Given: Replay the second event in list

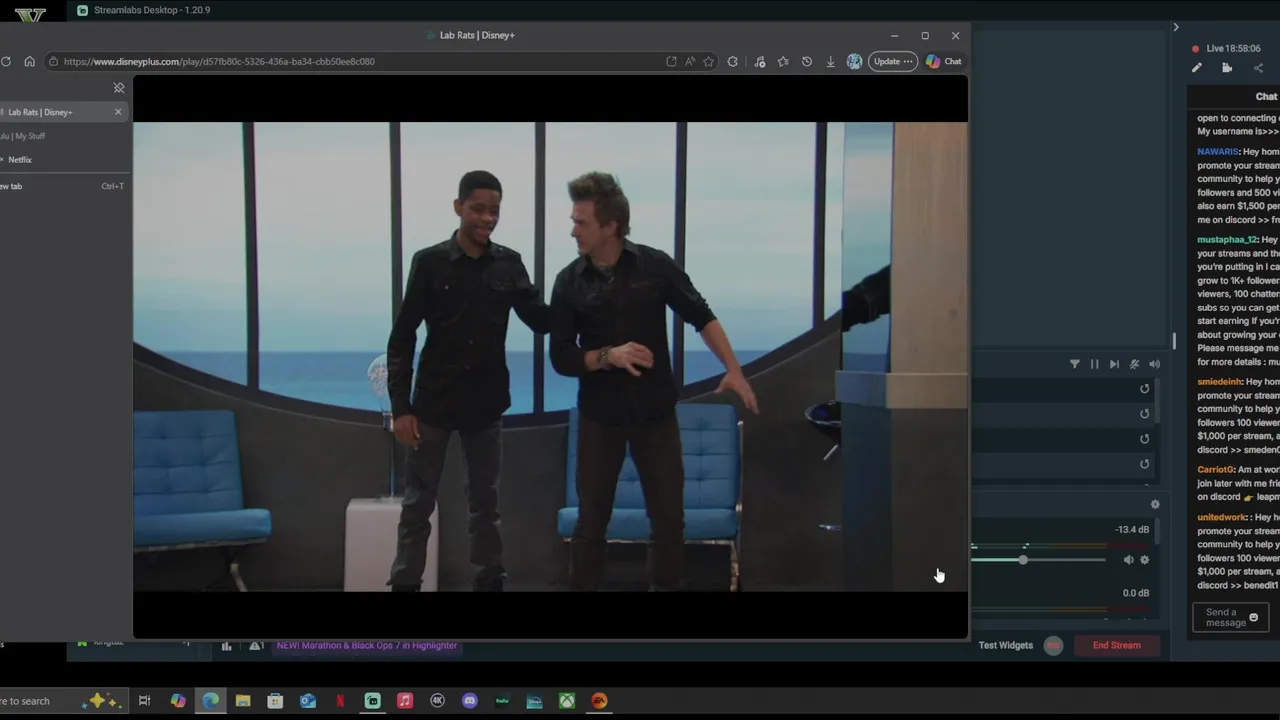Looking at the screenshot, I should tap(1145, 414).
